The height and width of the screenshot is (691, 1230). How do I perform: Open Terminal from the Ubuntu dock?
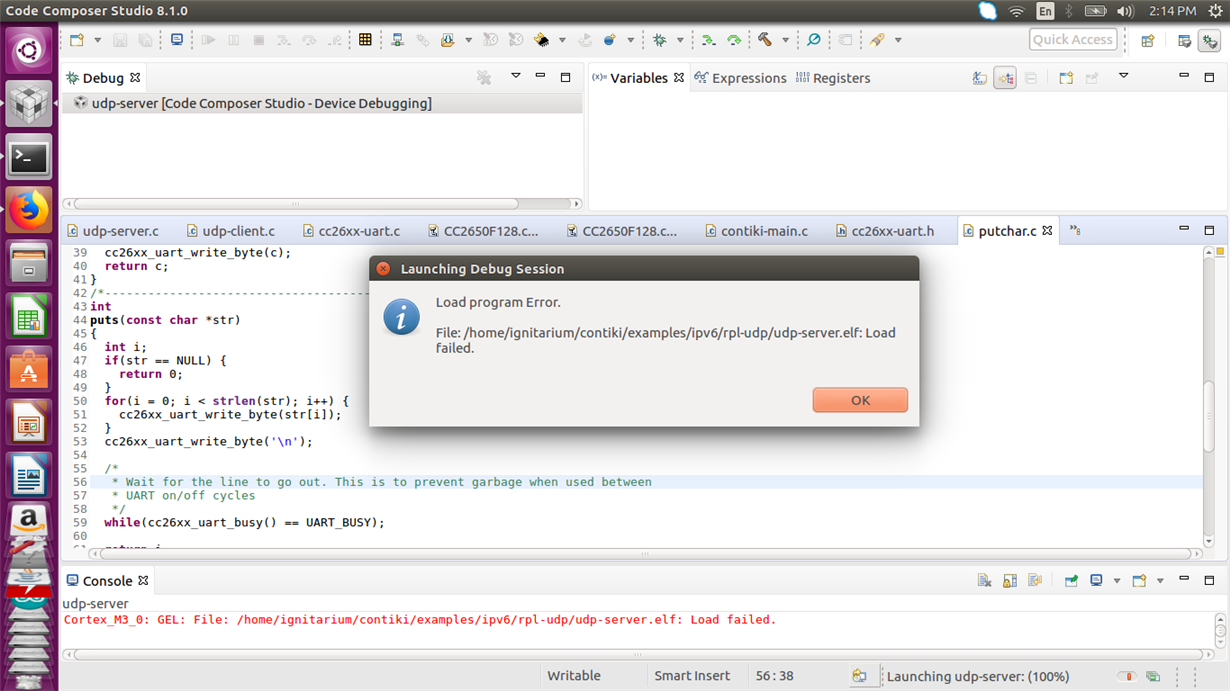(x=29, y=157)
